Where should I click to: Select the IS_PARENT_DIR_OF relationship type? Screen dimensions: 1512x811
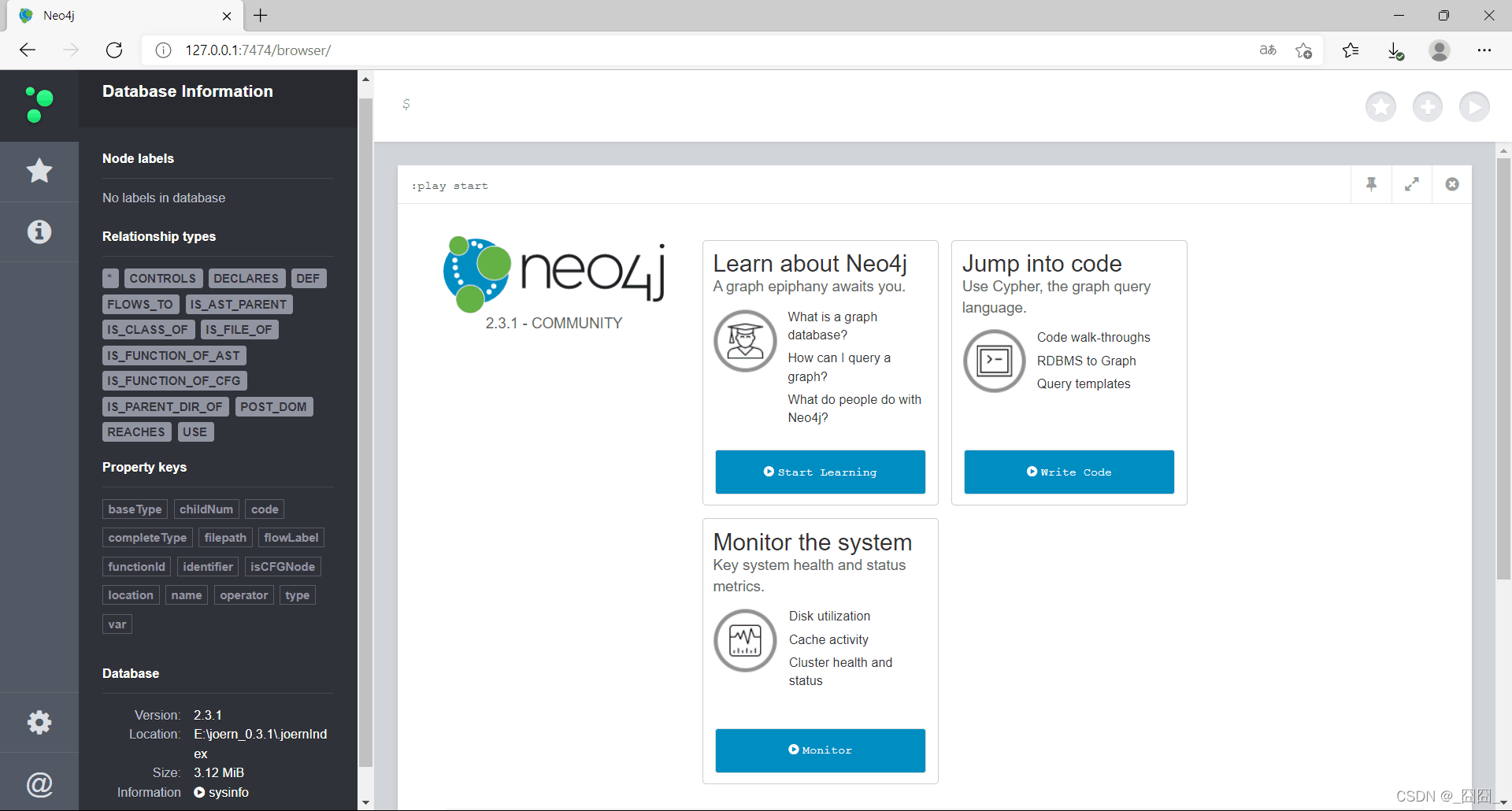coord(165,407)
